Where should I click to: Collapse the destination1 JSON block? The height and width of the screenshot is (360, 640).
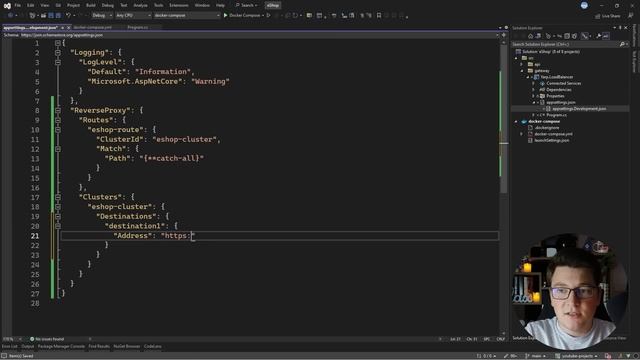(x=58, y=226)
